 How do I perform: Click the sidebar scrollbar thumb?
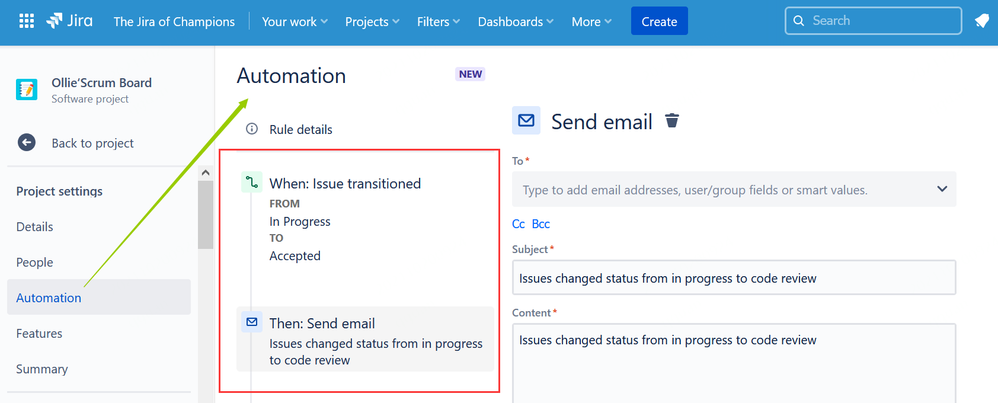coord(206,215)
